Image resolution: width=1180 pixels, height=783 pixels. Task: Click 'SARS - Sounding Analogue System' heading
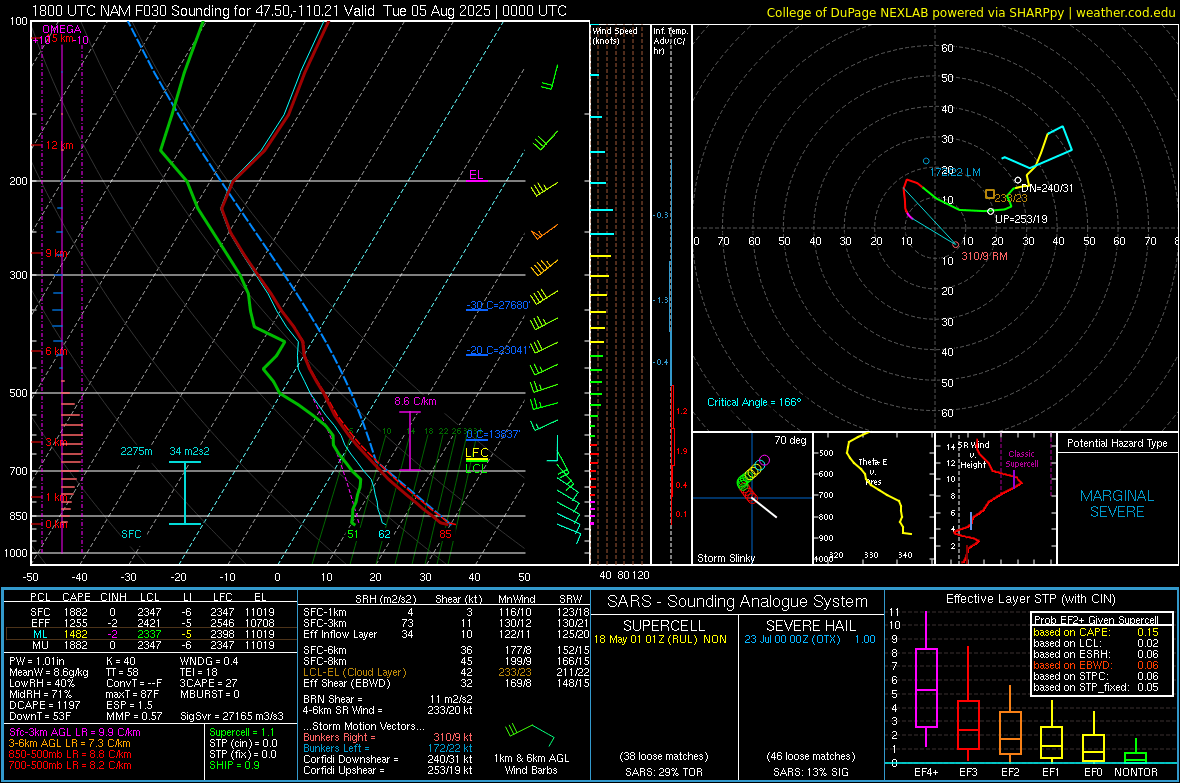pyautogui.click(x=737, y=601)
